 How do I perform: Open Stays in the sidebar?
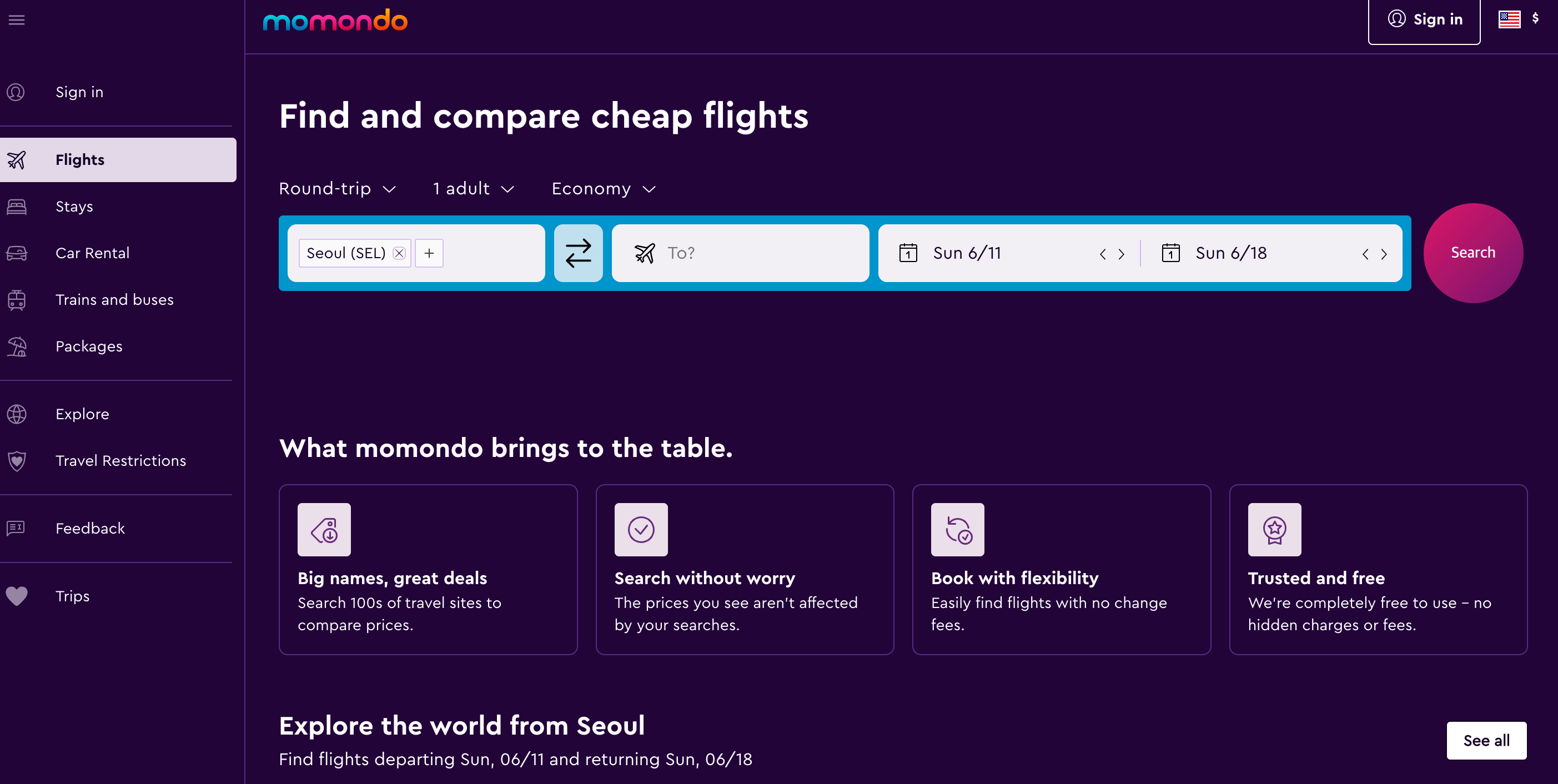click(74, 207)
